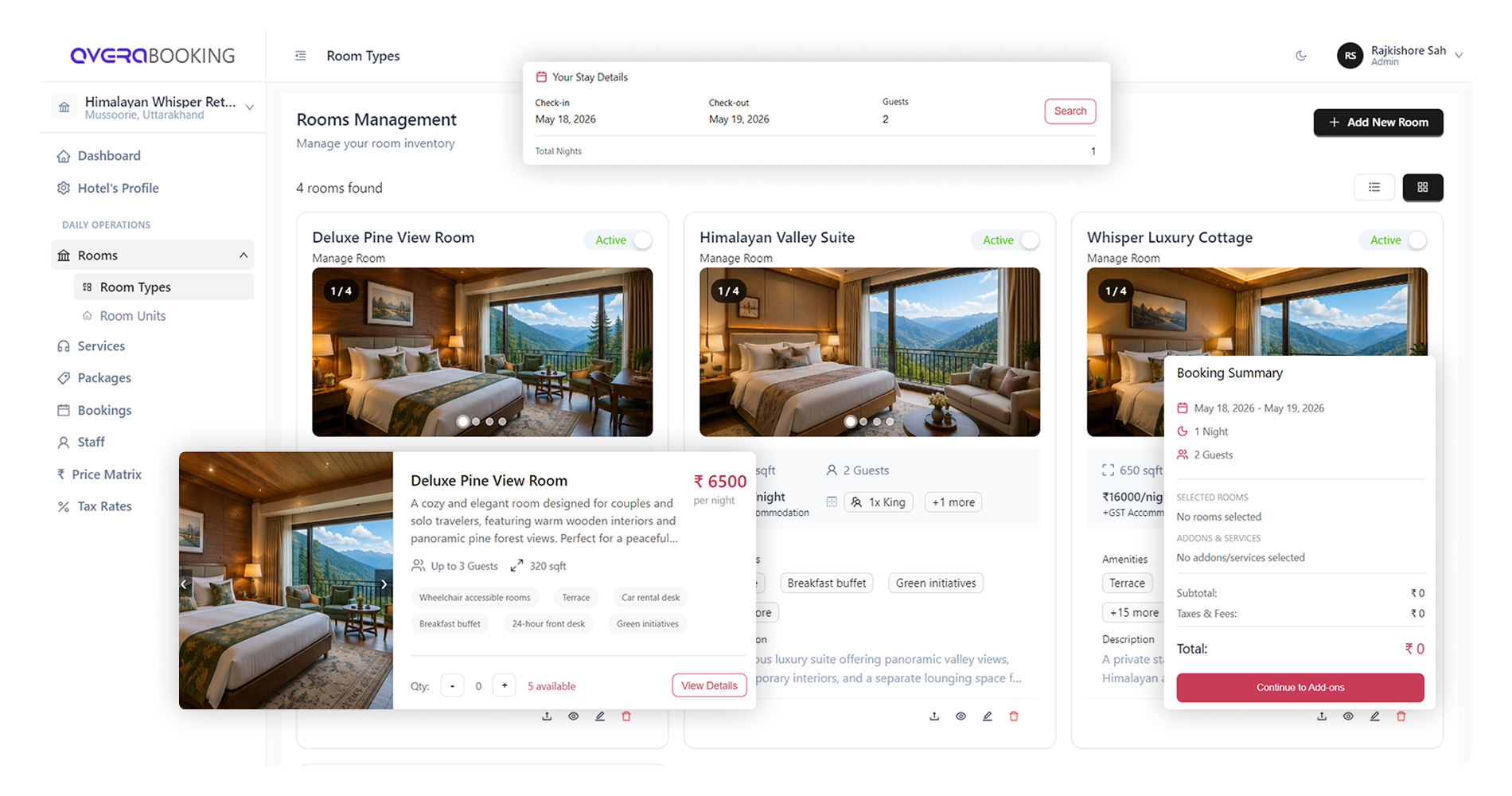Click the calendar icon beside Your Stay Details

click(x=541, y=77)
